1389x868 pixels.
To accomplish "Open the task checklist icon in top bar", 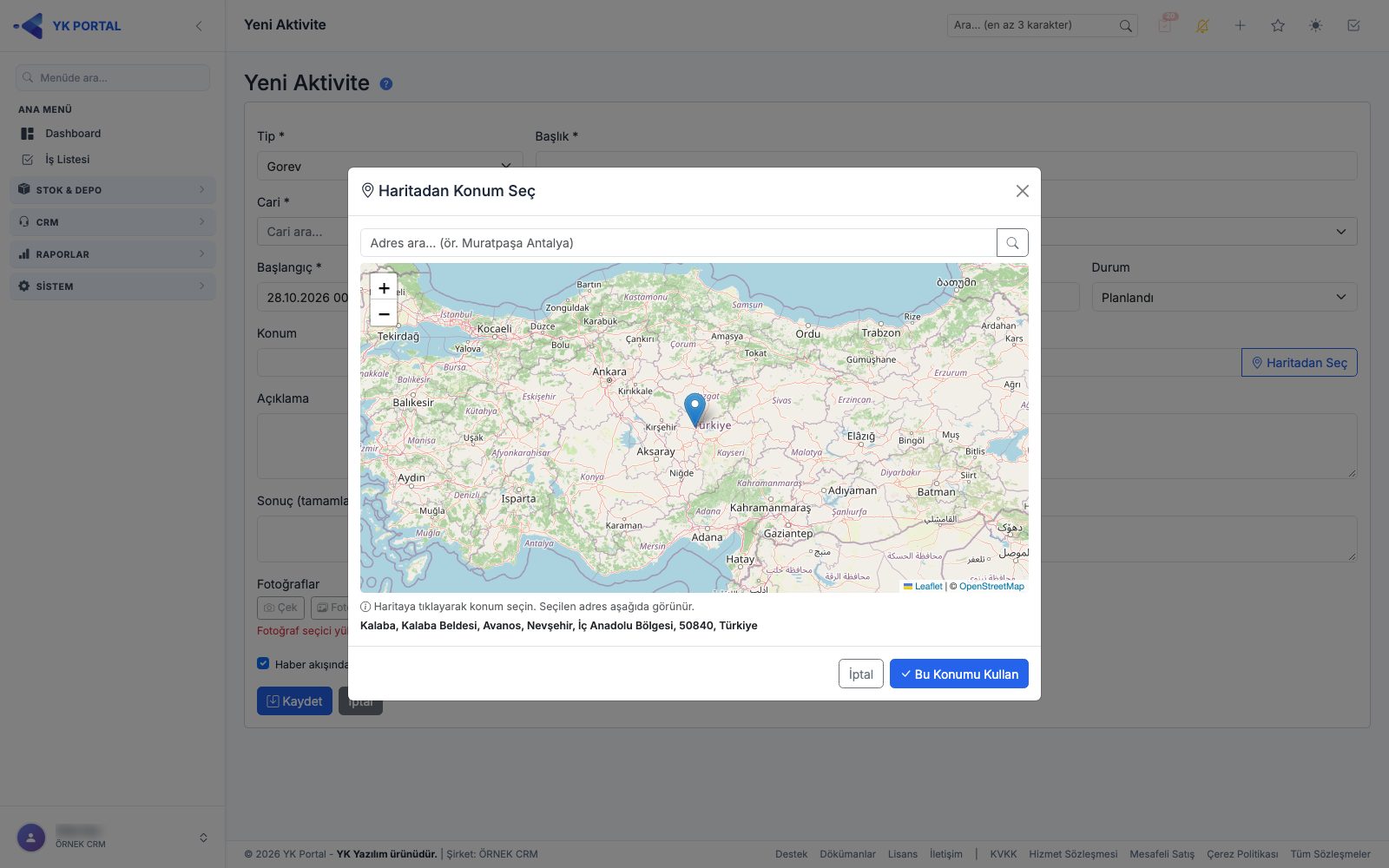I will point(1353,25).
